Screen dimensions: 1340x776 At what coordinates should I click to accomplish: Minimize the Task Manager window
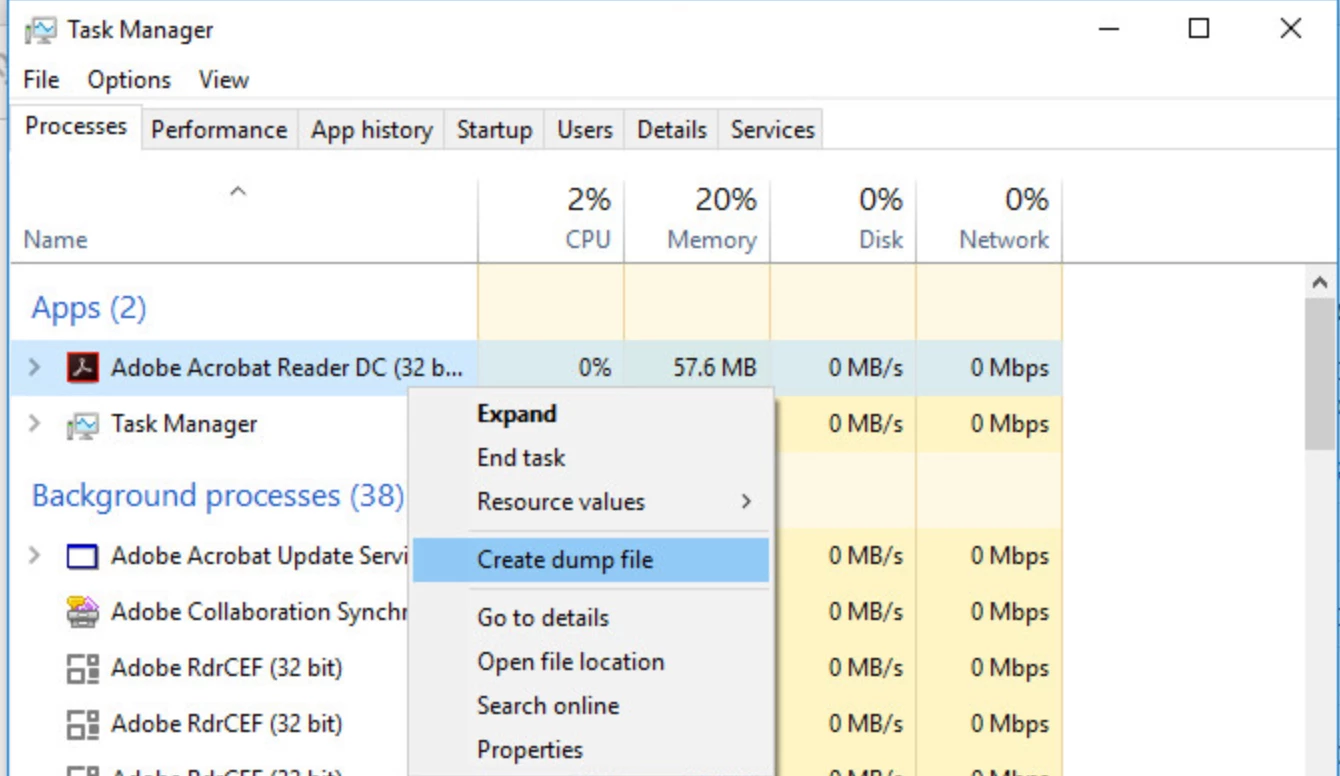tap(1108, 29)
